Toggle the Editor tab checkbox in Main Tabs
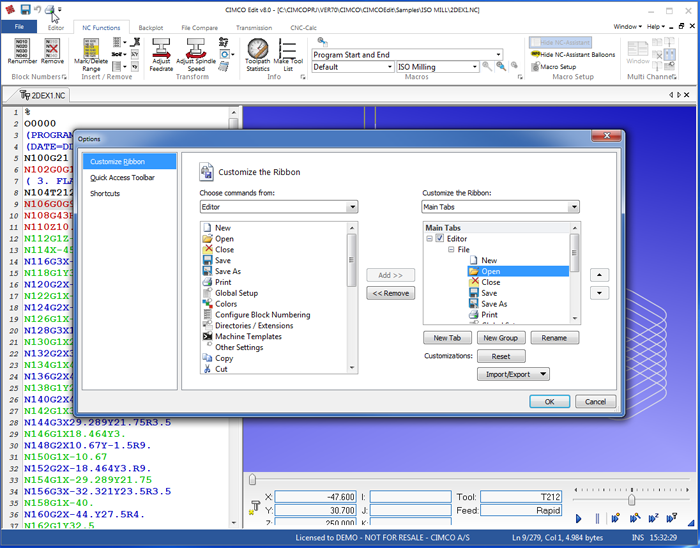 440,238
